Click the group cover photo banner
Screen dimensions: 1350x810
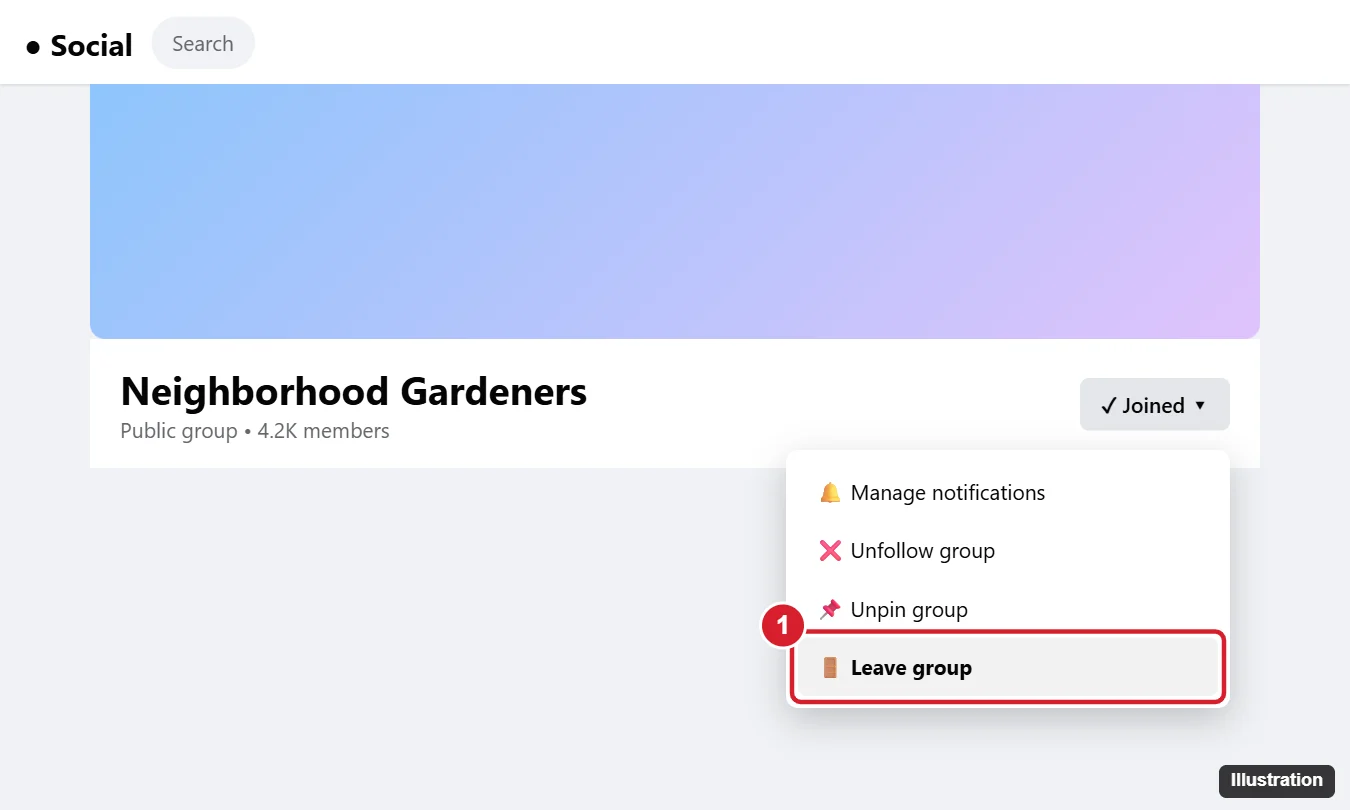tap(675, 212)
